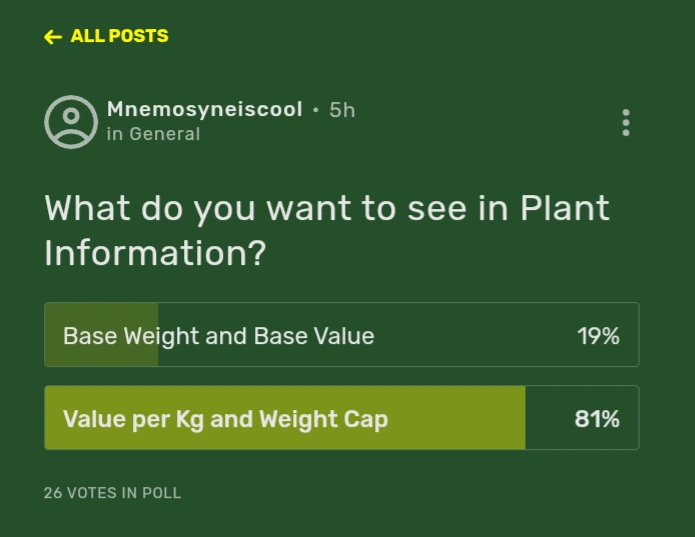The height and width of the screenshot is (537, 695).
Task: Click the username Mnemosyneiscool
Action: pos(204,109)
